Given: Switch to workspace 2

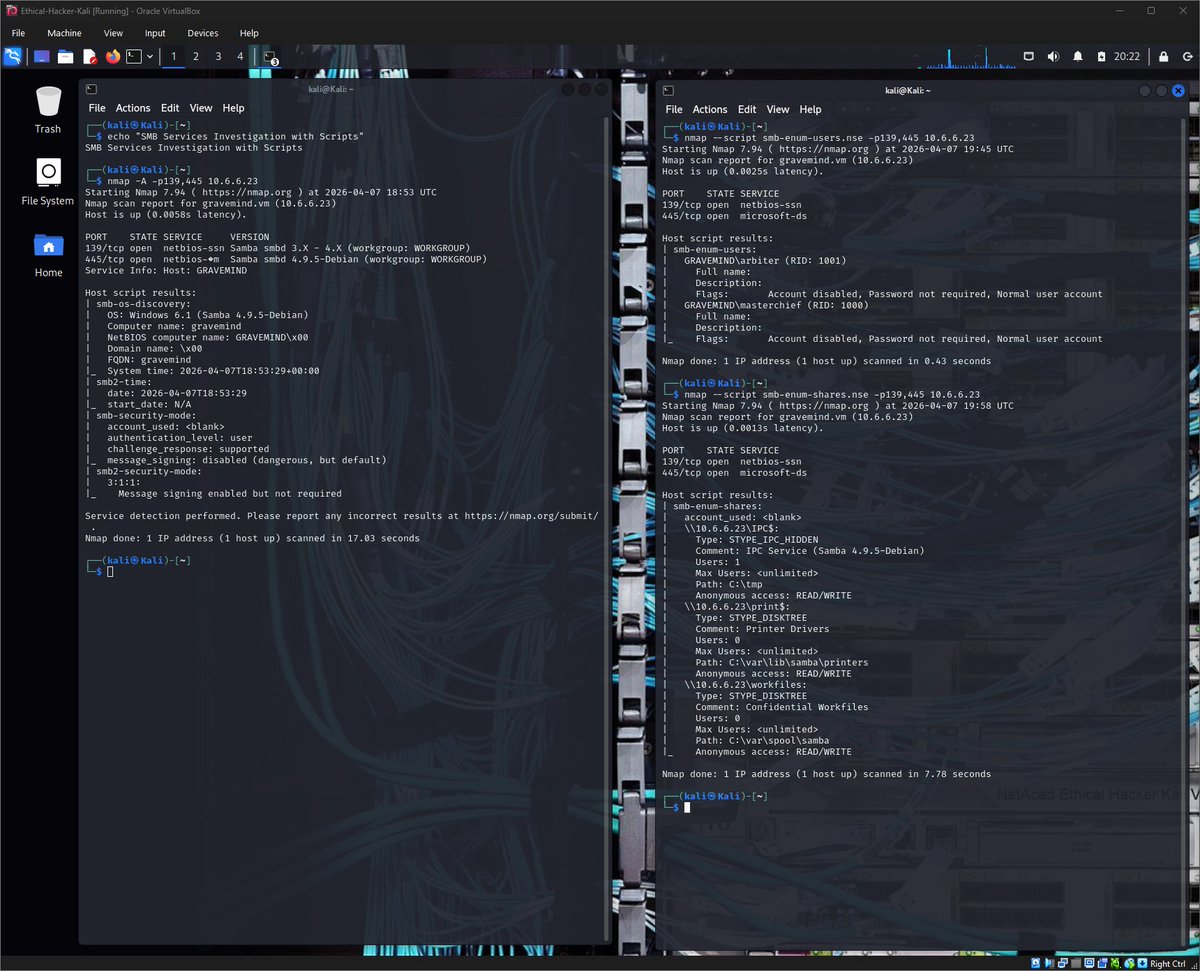Looking at the screenshot, I should click(x=196, y=57).
